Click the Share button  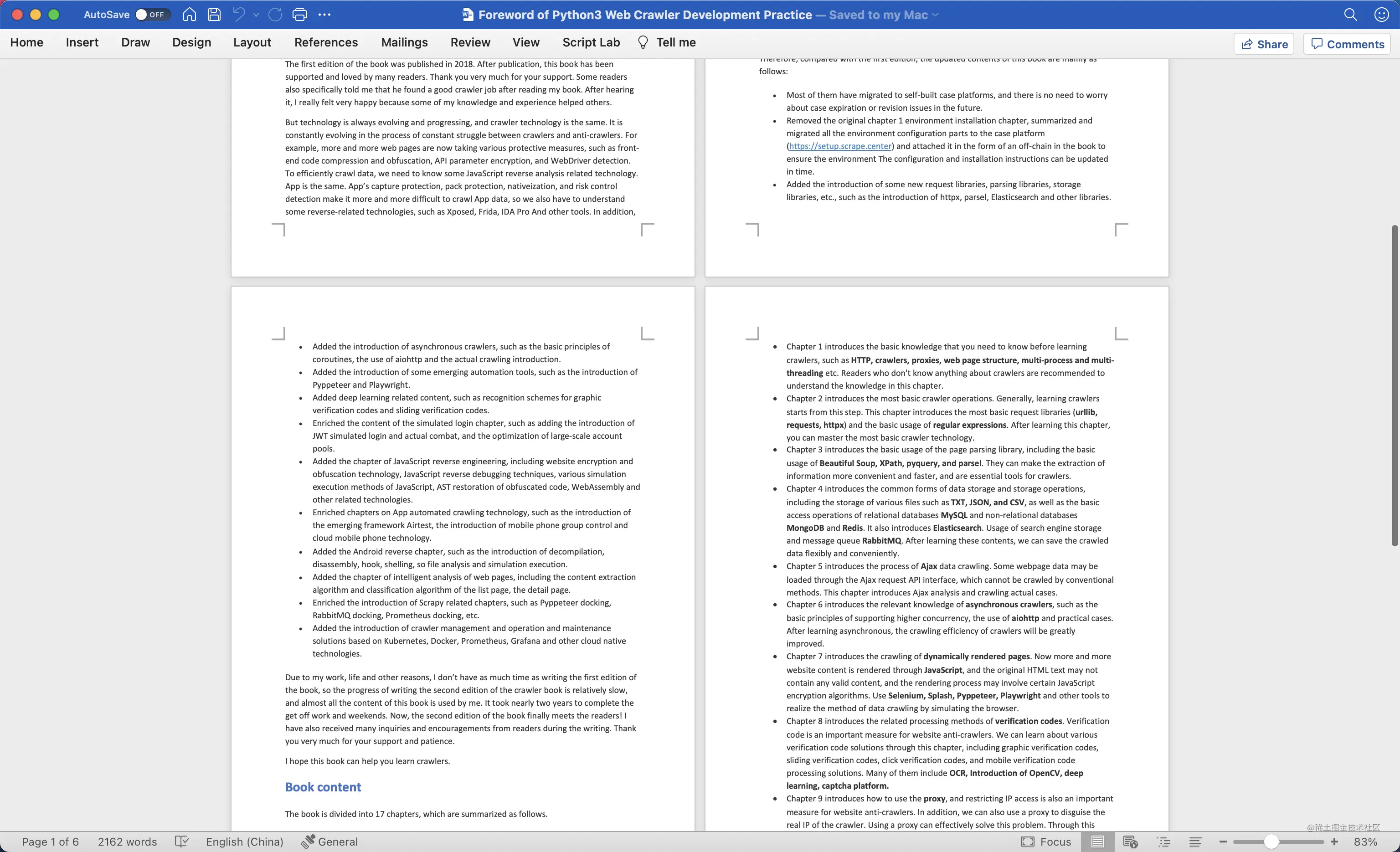(x=1264, y=44)
